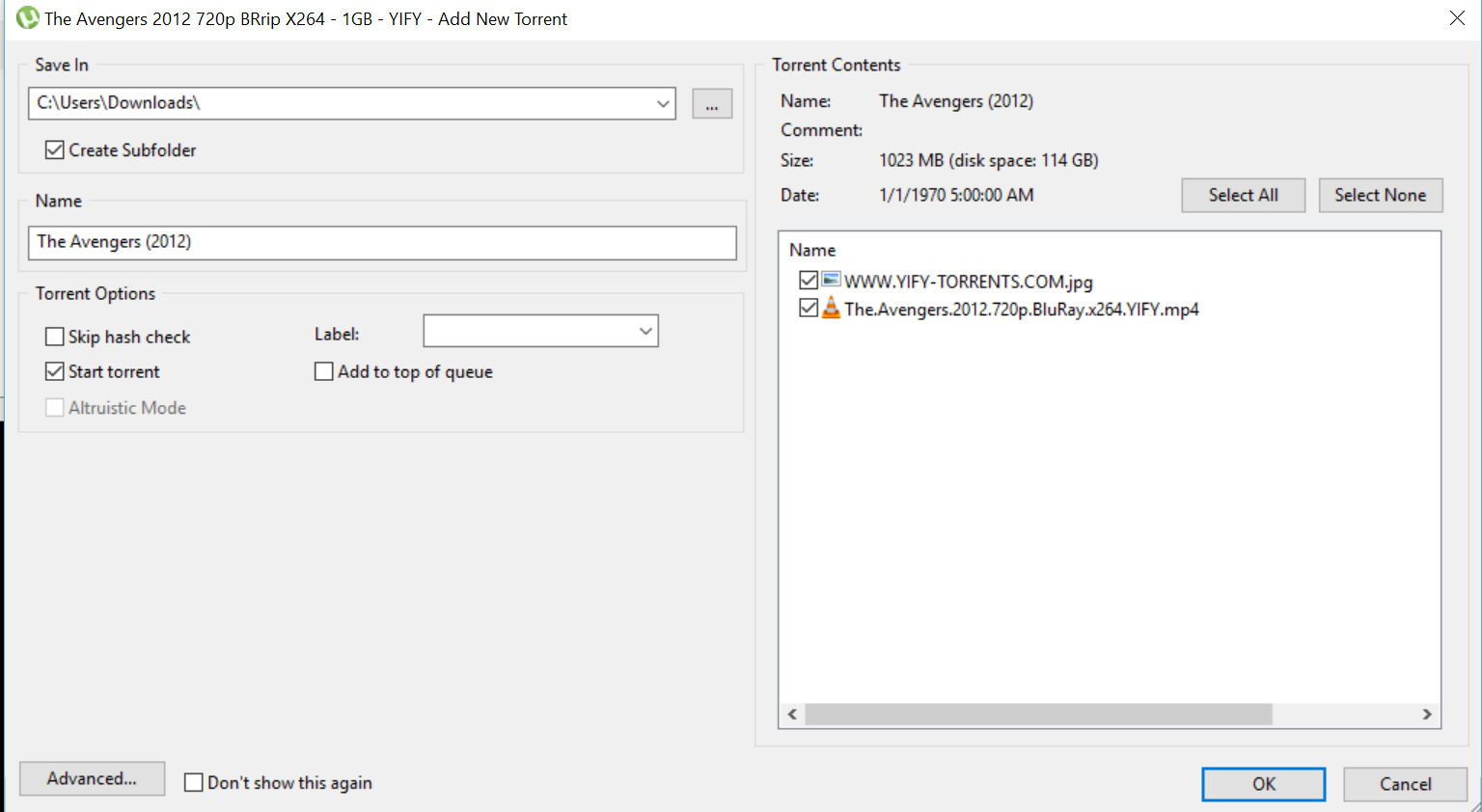Image resolution: width=1482 pixels, height=812 pixels.
Task: Open the Label dropdown list
Action: (645, 332)
